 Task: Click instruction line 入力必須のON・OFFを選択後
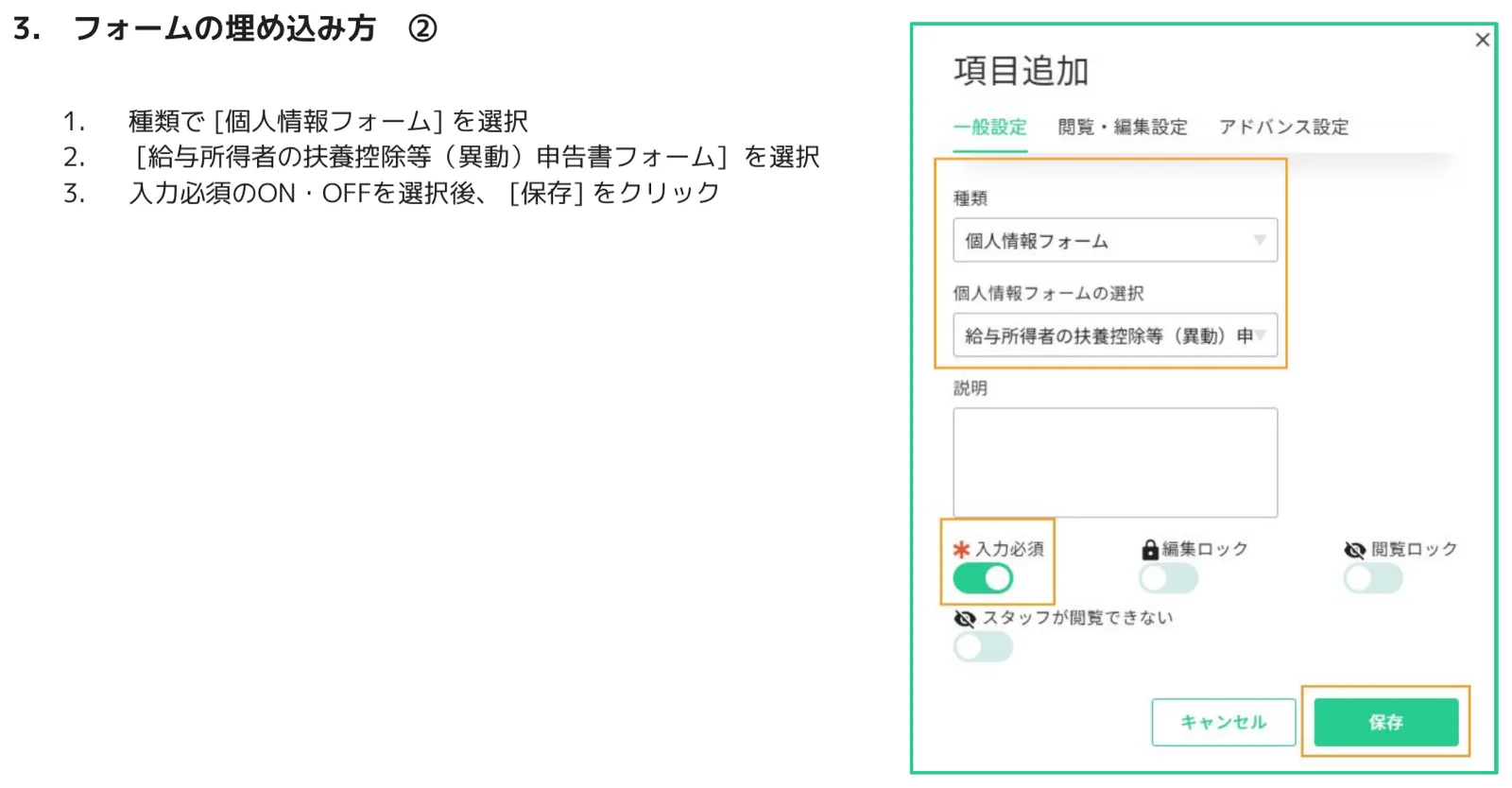(x=424, y=193)
